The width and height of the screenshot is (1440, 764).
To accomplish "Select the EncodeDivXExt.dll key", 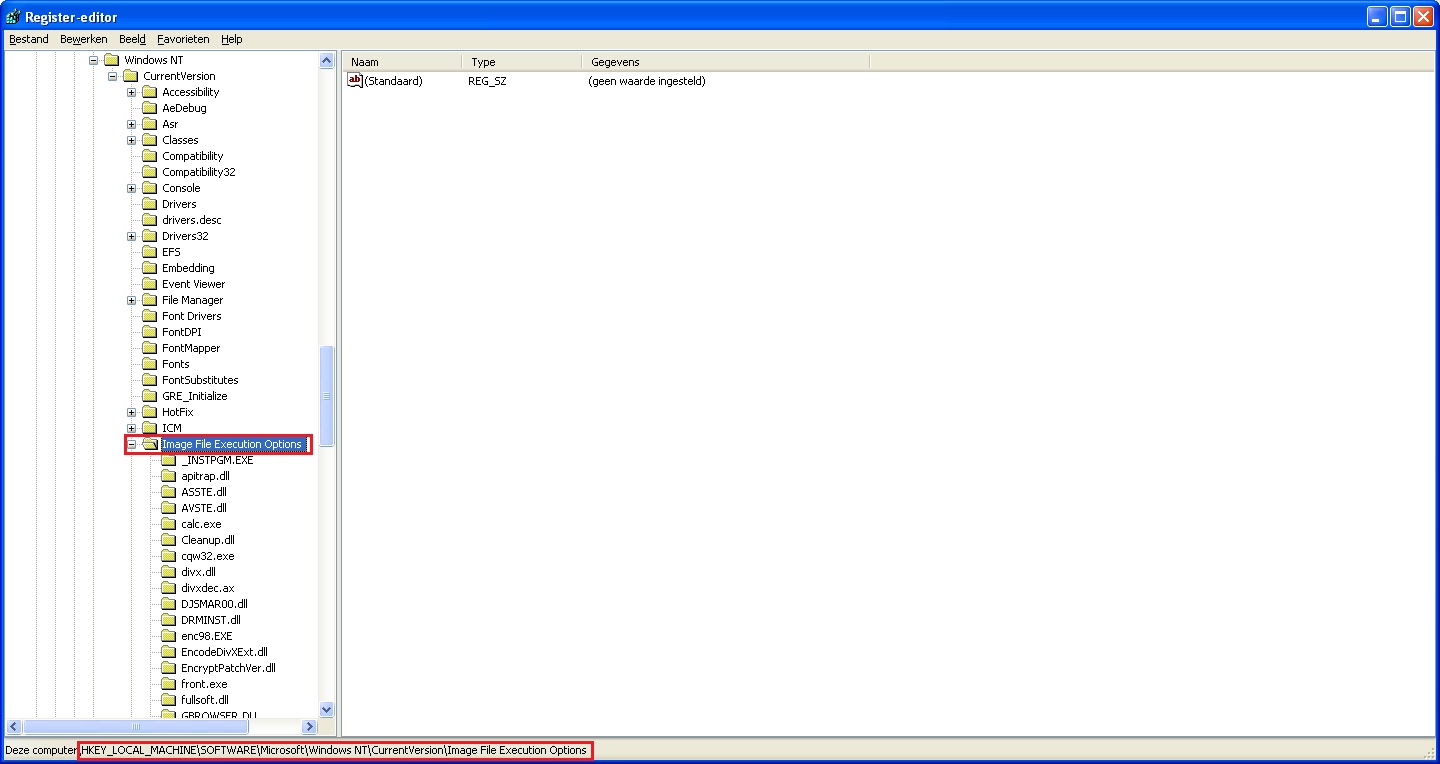I will click(x=224, y=652).
